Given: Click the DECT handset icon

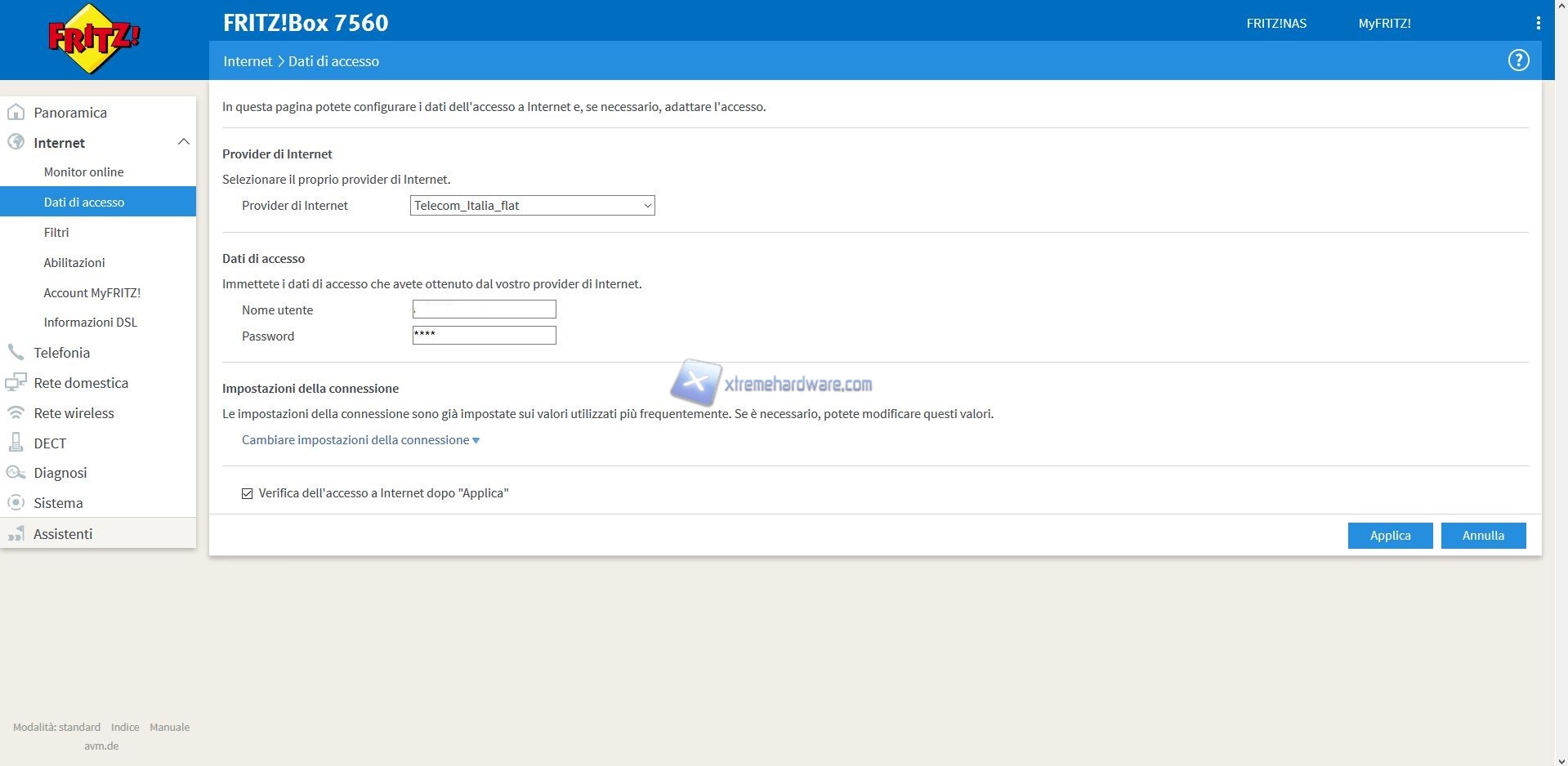Looking at the screenshot, I should click(x=16, y=443).
